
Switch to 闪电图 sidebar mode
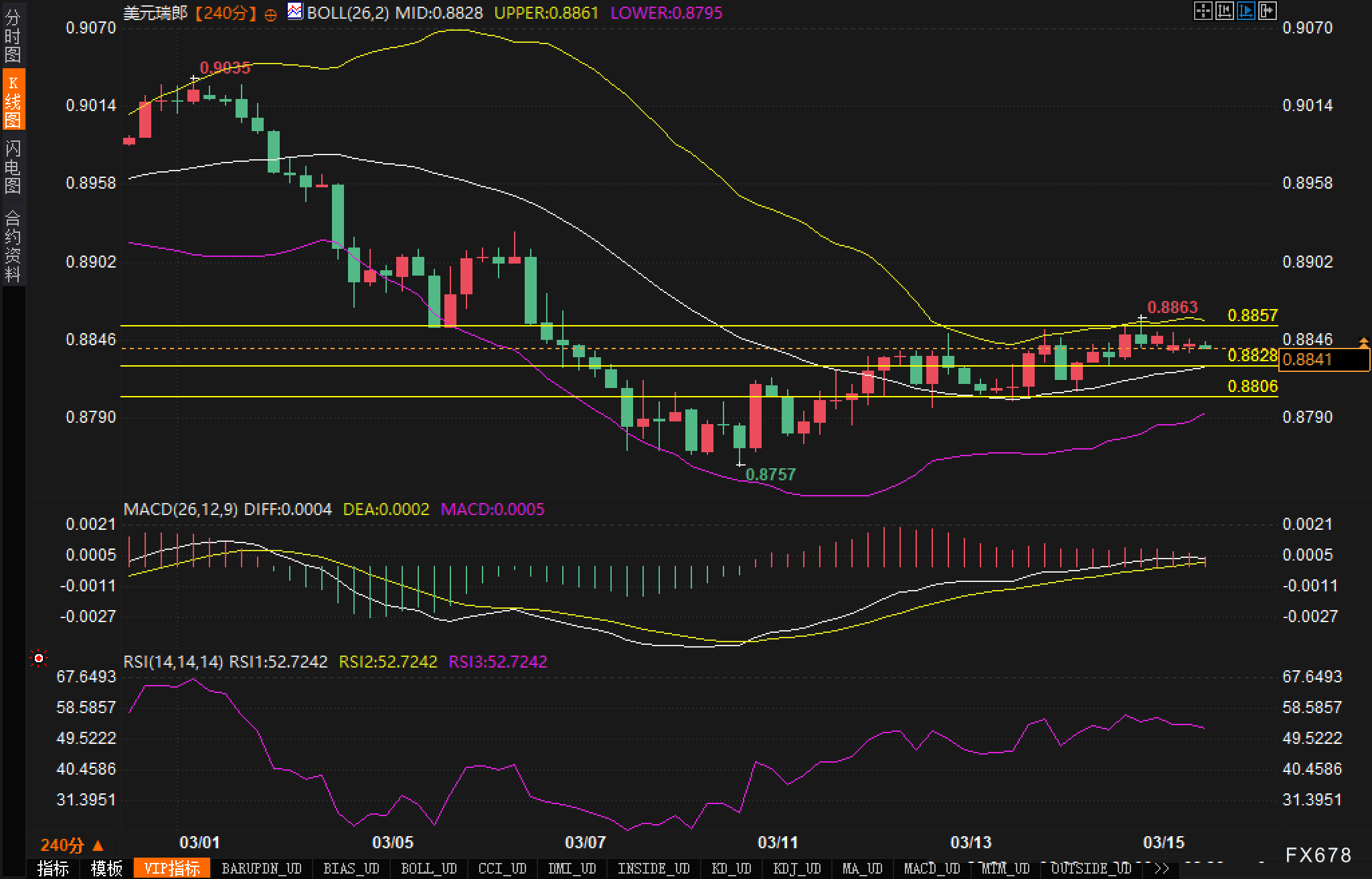pyautogui.click(x=13, y=167)
